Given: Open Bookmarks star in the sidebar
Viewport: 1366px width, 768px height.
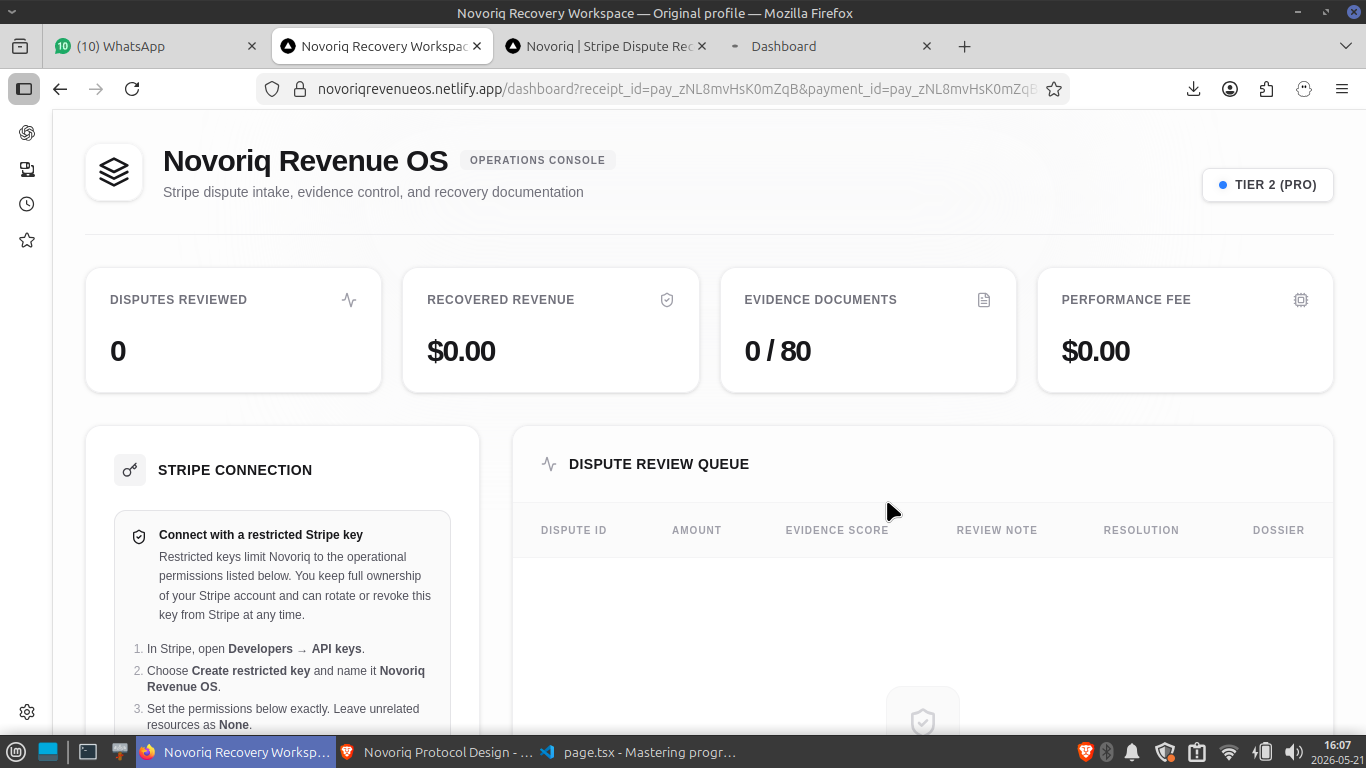Looking at the screenshot, I should 27,240.
